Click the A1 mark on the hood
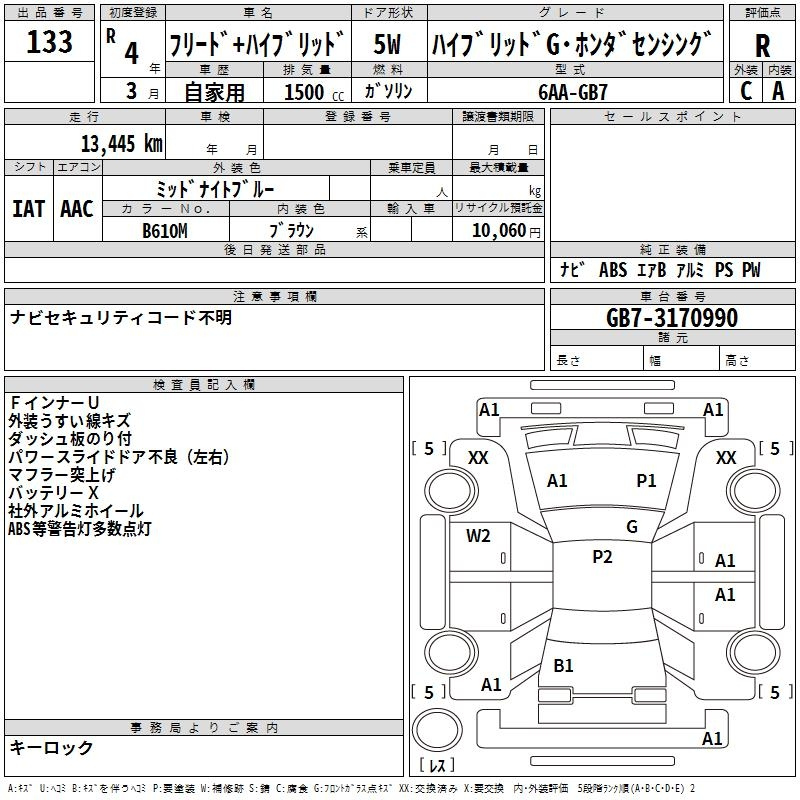 (x=557, y=481)
